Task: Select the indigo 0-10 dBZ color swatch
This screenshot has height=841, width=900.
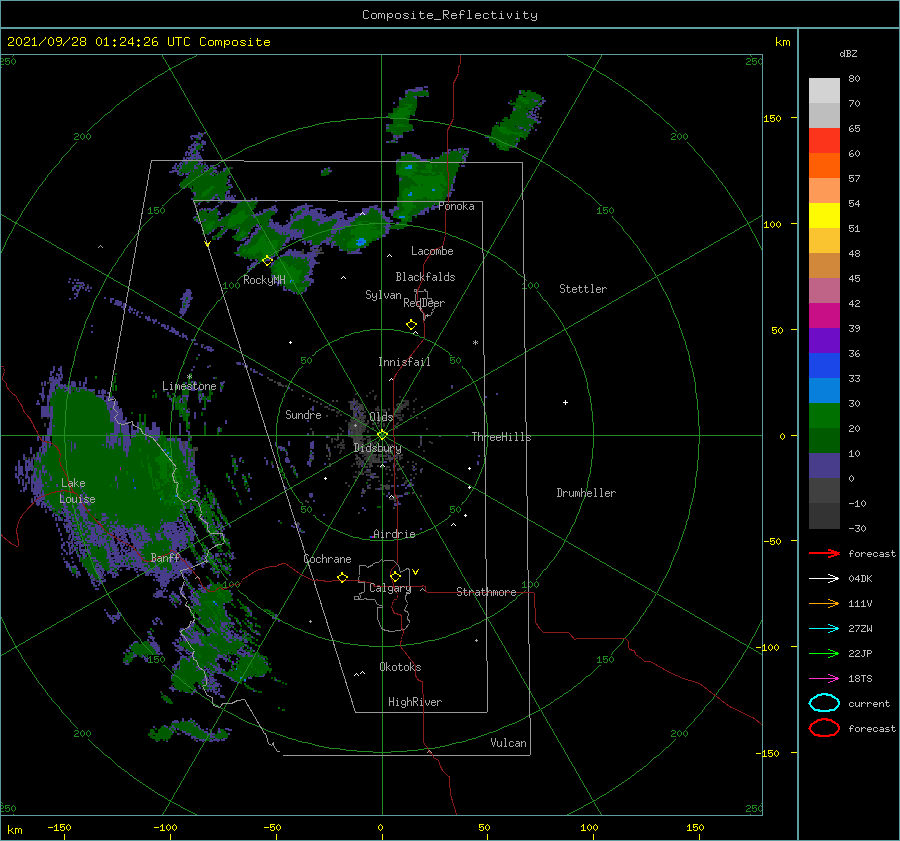Action: coord(824,466)
